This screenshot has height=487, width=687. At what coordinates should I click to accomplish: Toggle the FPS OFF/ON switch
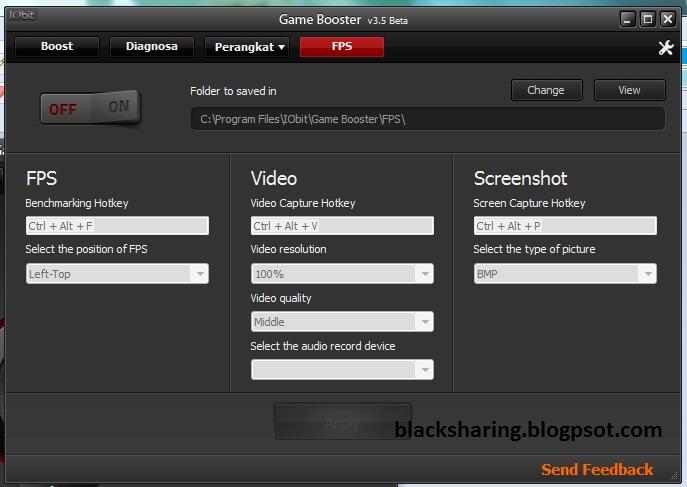tap(90, 107)
